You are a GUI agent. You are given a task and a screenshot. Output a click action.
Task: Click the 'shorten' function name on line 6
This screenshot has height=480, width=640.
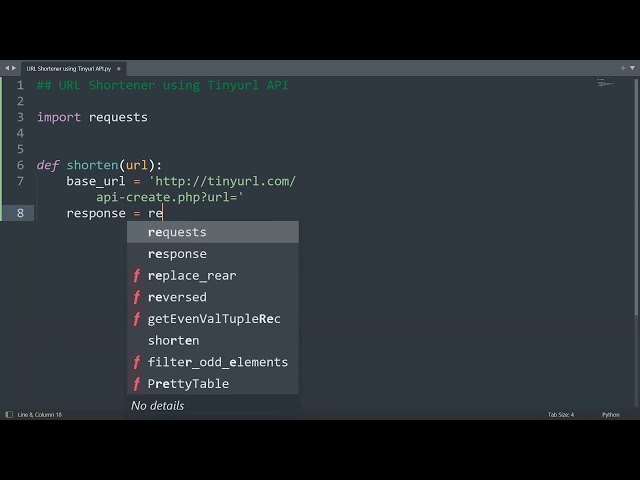(92, 165)
